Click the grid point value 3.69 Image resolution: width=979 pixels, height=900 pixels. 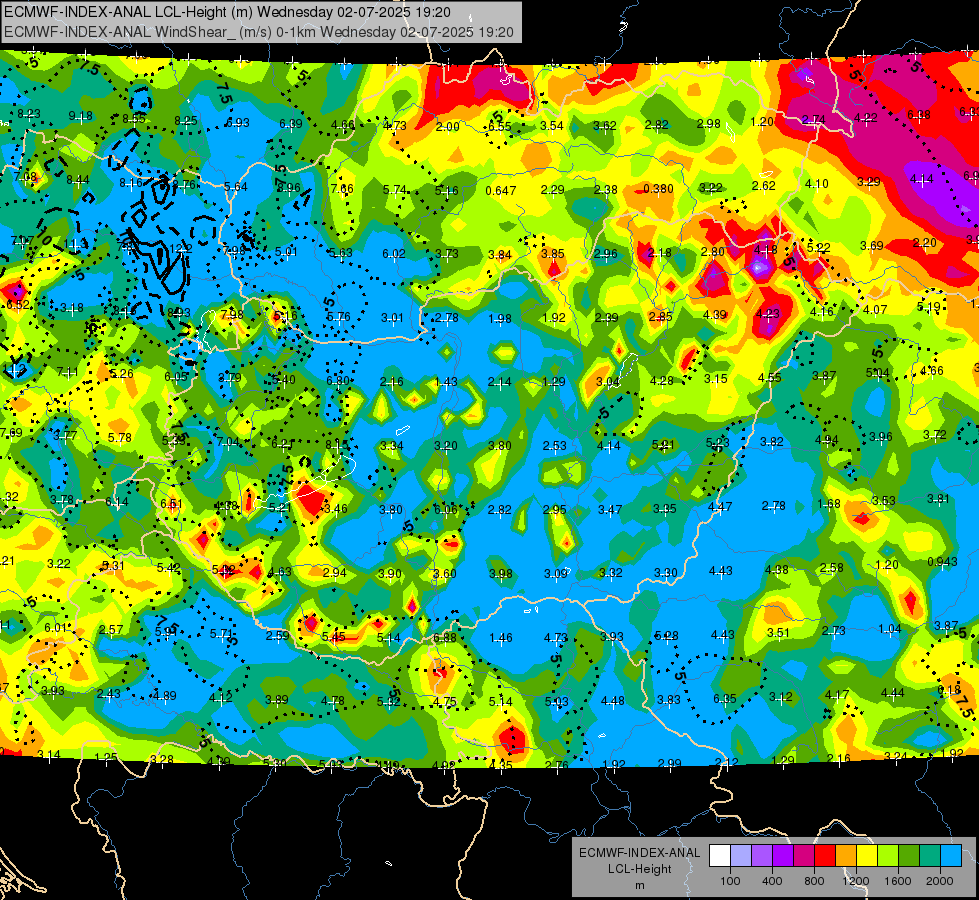click(872, 245)
